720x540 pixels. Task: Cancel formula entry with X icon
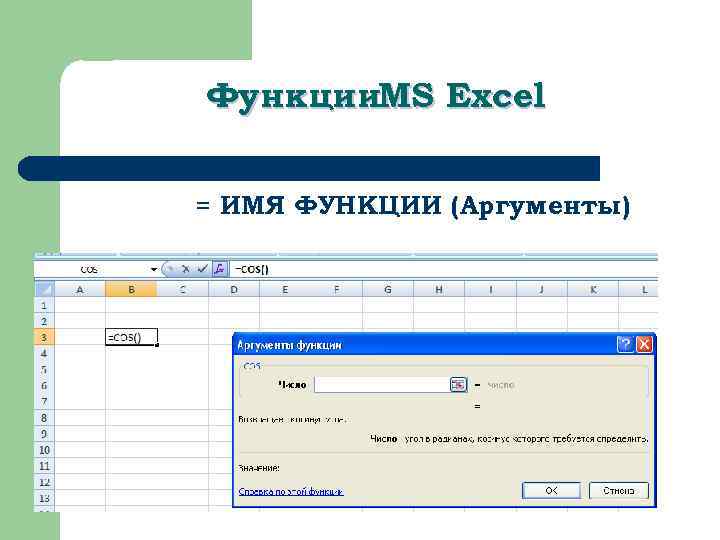point(186,269)
